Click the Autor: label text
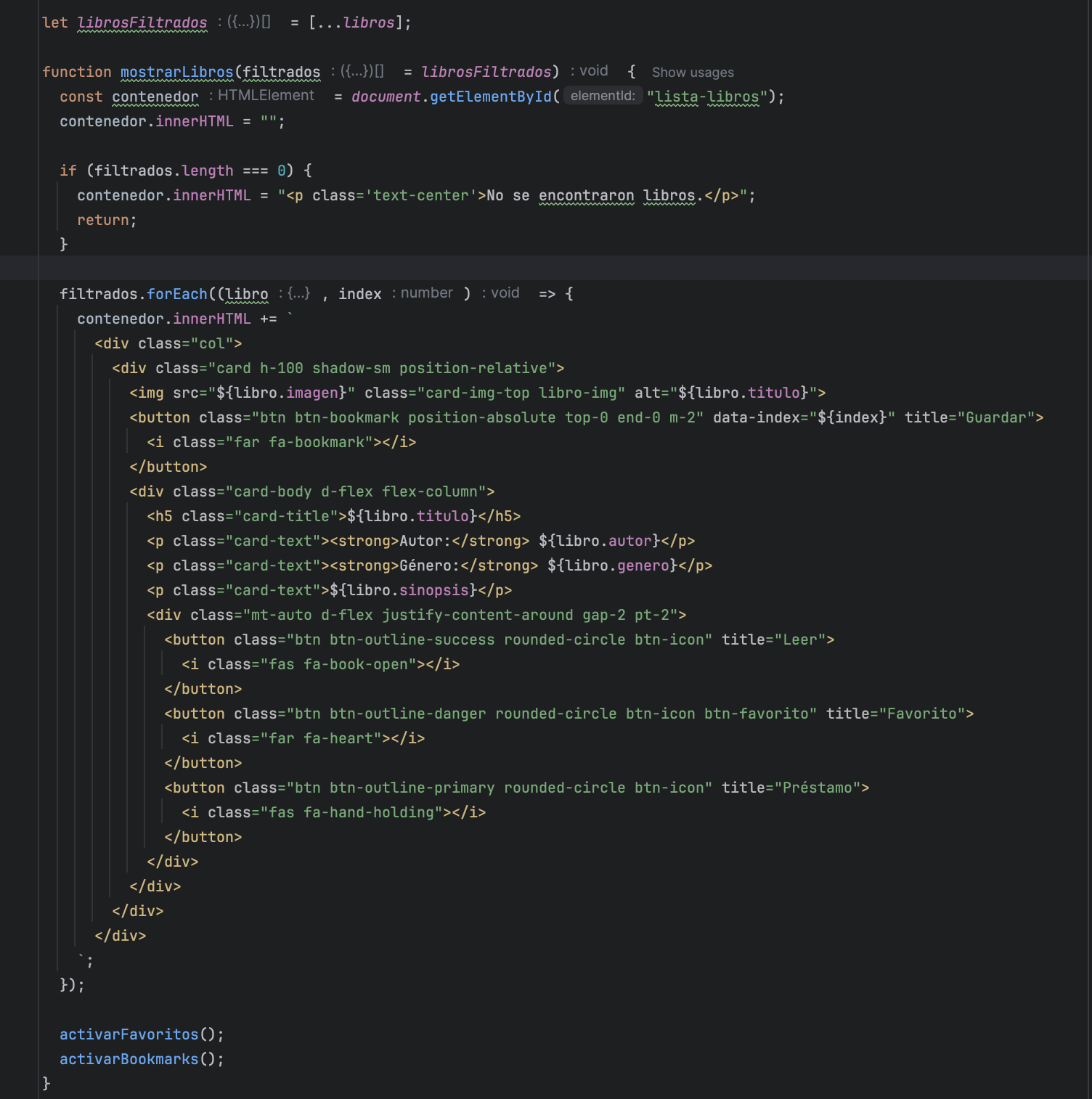The width and height of the screenshot is (1092, 1099). [425, 541]
